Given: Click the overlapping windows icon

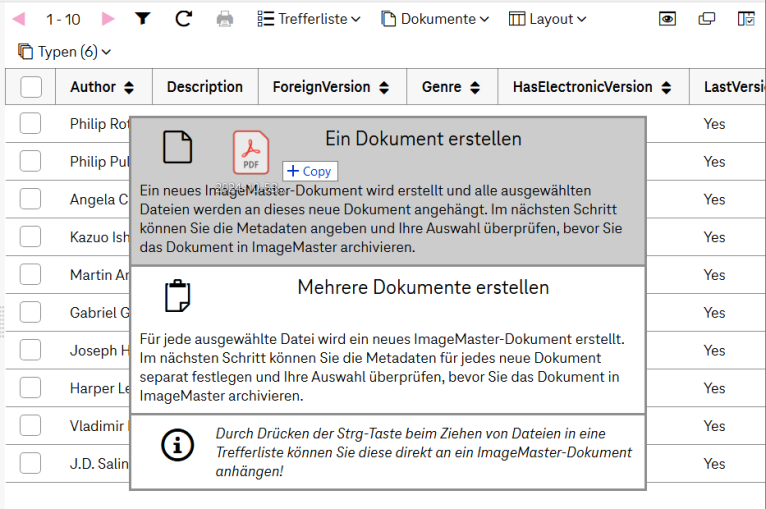Looking at the screenshot, I should pyautogui.click(x=707, y=19).
